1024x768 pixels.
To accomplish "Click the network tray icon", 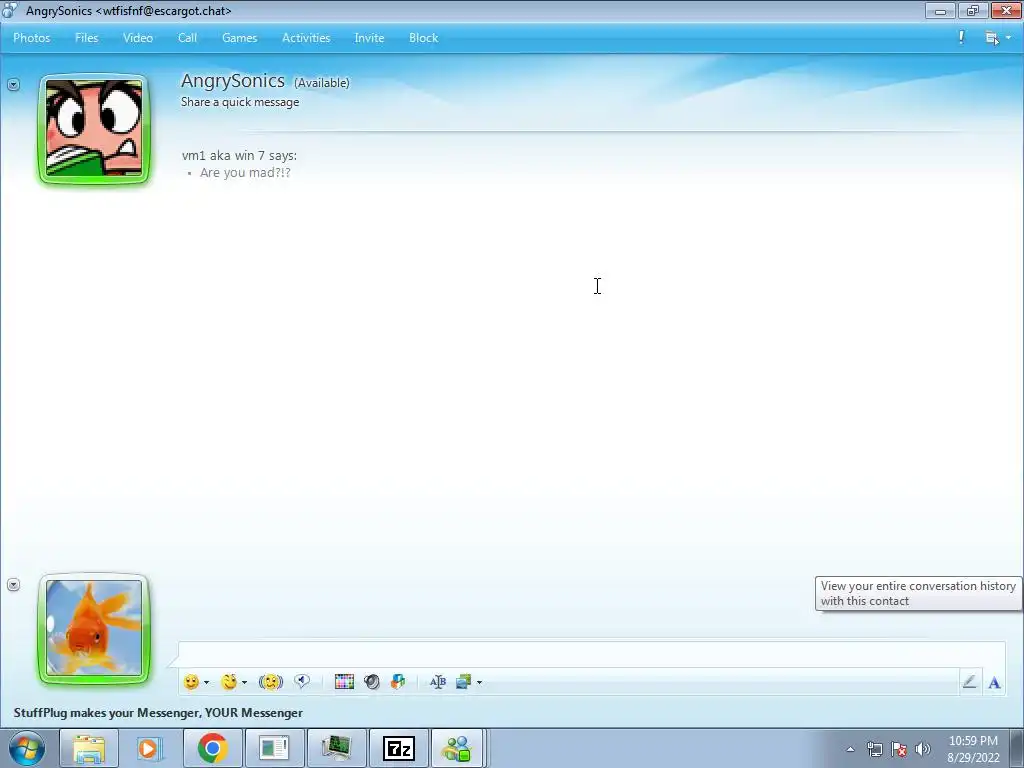I will pyautogui.click(x=874, y=749).
